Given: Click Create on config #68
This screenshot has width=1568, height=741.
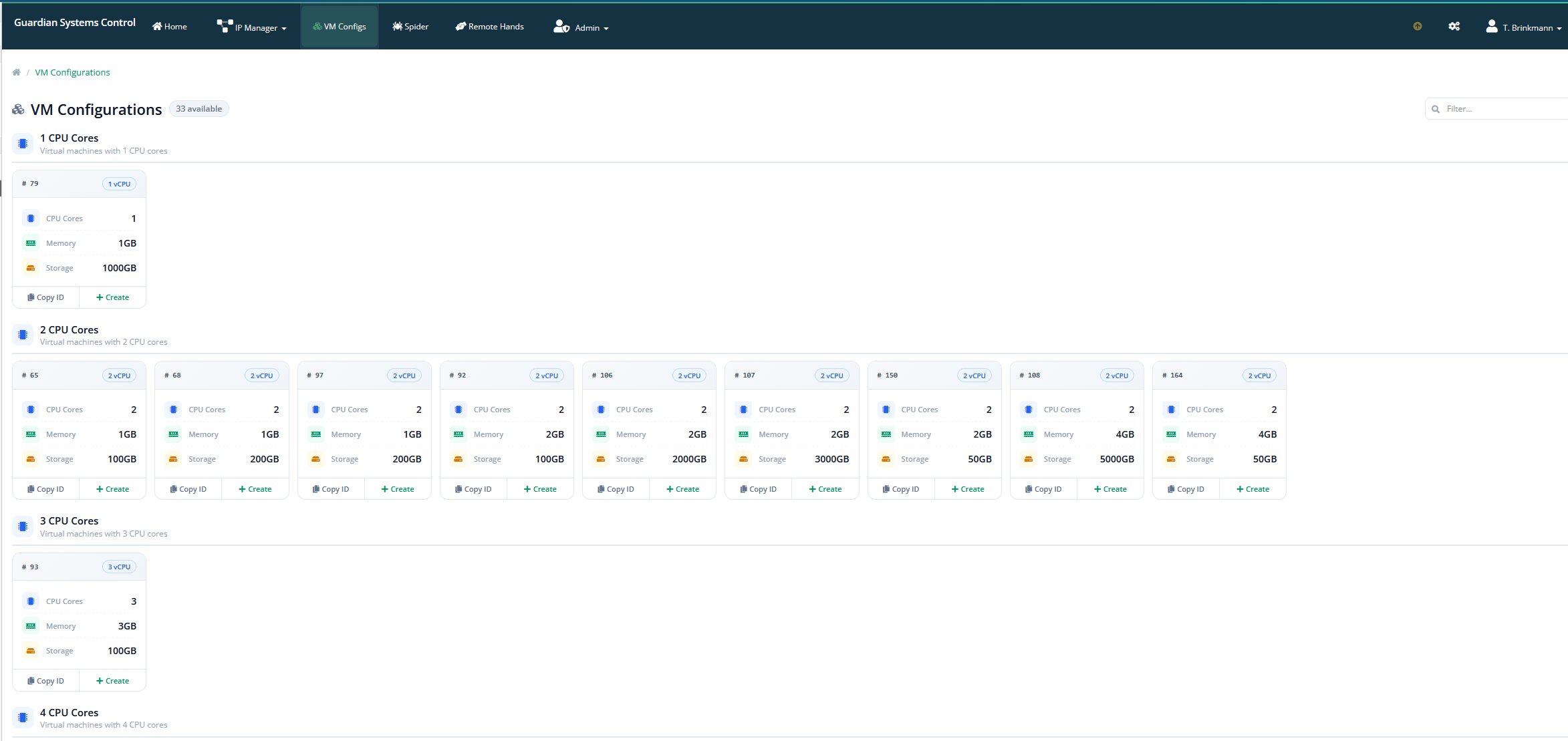Looking at the screenshot, I should (x=255, y=489).
